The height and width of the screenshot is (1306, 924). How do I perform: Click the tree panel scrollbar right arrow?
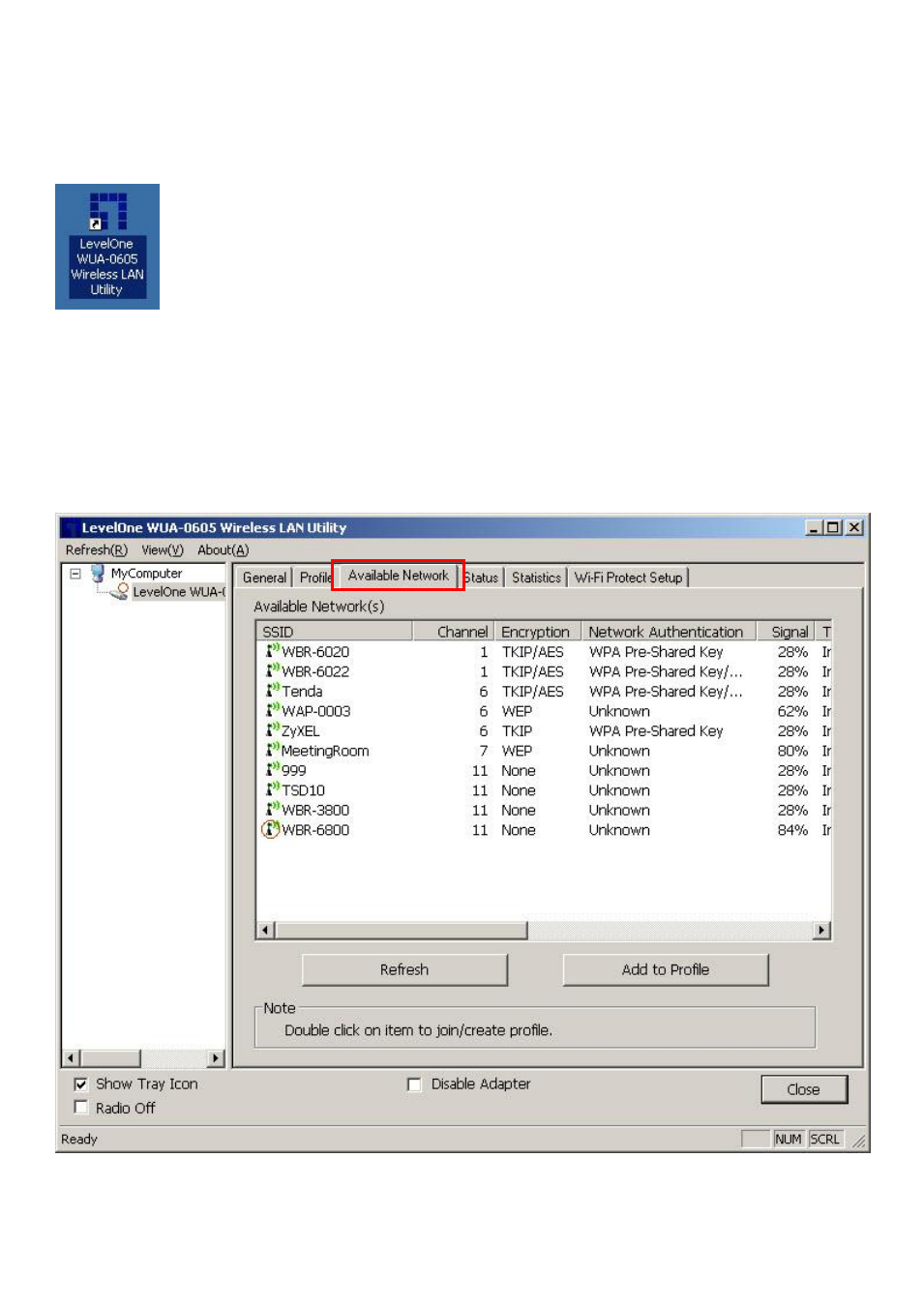[x=216, y=1058]
